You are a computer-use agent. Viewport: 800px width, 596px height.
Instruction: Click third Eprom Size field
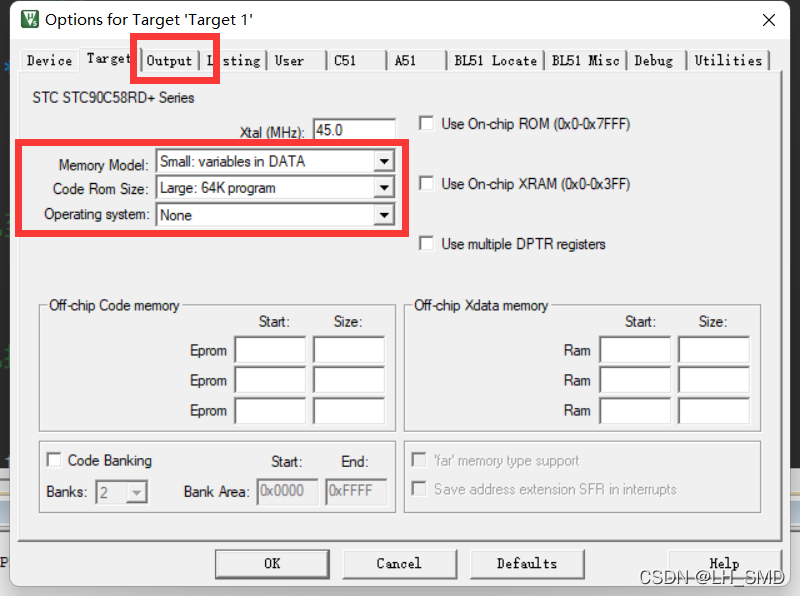[349, 410]
